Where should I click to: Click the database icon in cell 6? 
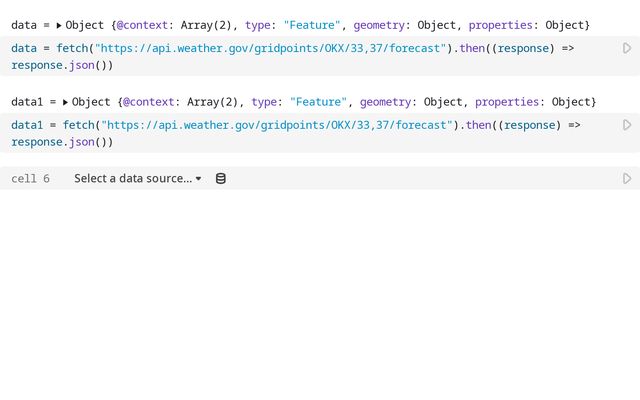click(x=221, y=178)
